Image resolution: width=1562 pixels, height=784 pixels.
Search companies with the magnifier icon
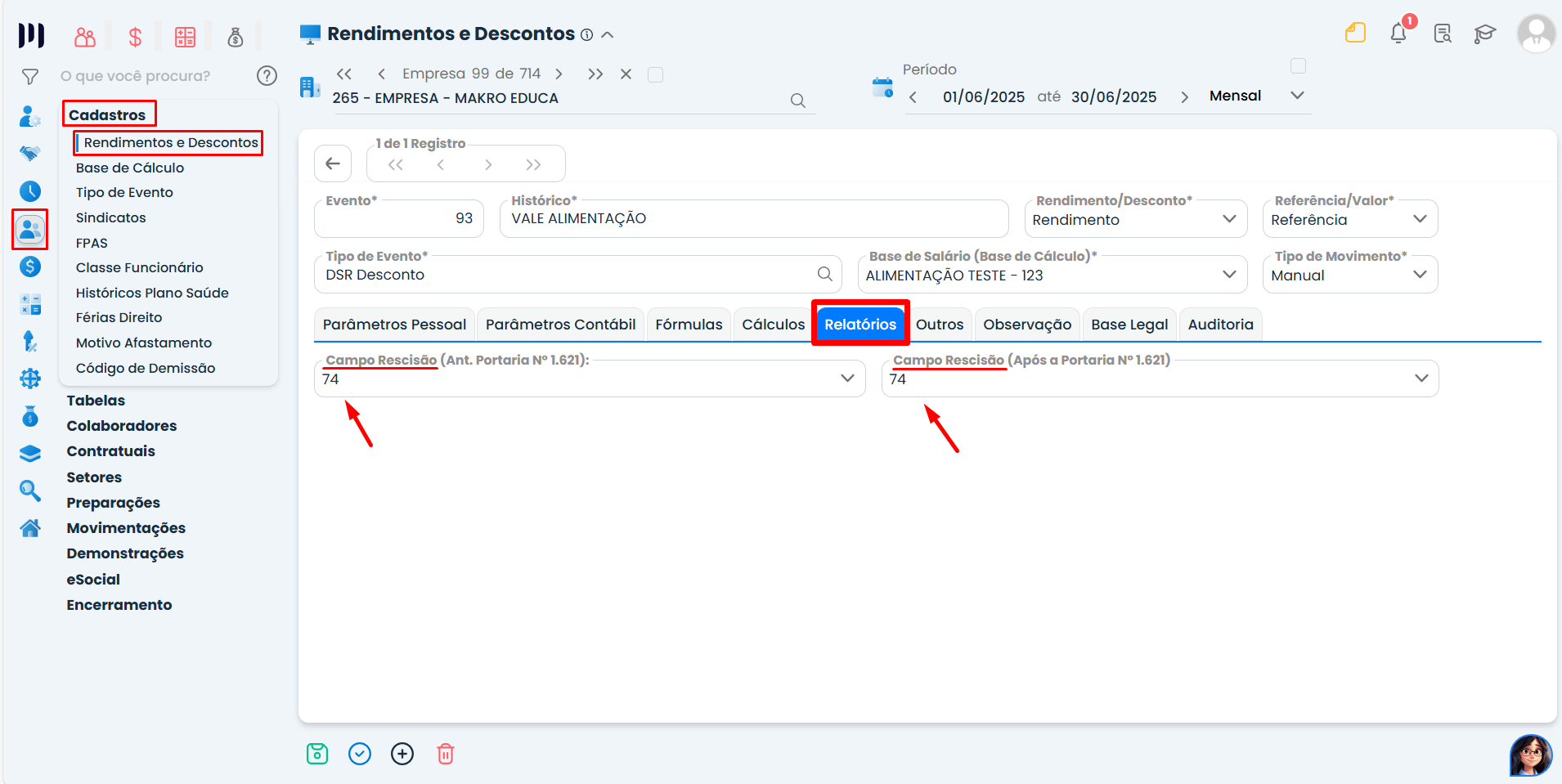click(x=798, y=101)
